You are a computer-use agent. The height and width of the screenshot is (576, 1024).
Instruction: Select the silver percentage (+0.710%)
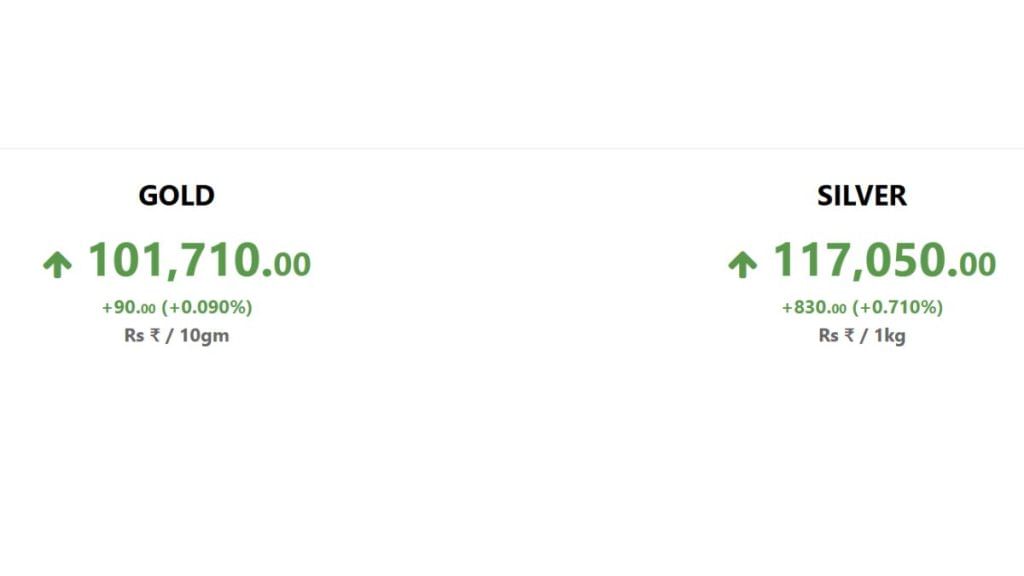click(x=897, y=308)
